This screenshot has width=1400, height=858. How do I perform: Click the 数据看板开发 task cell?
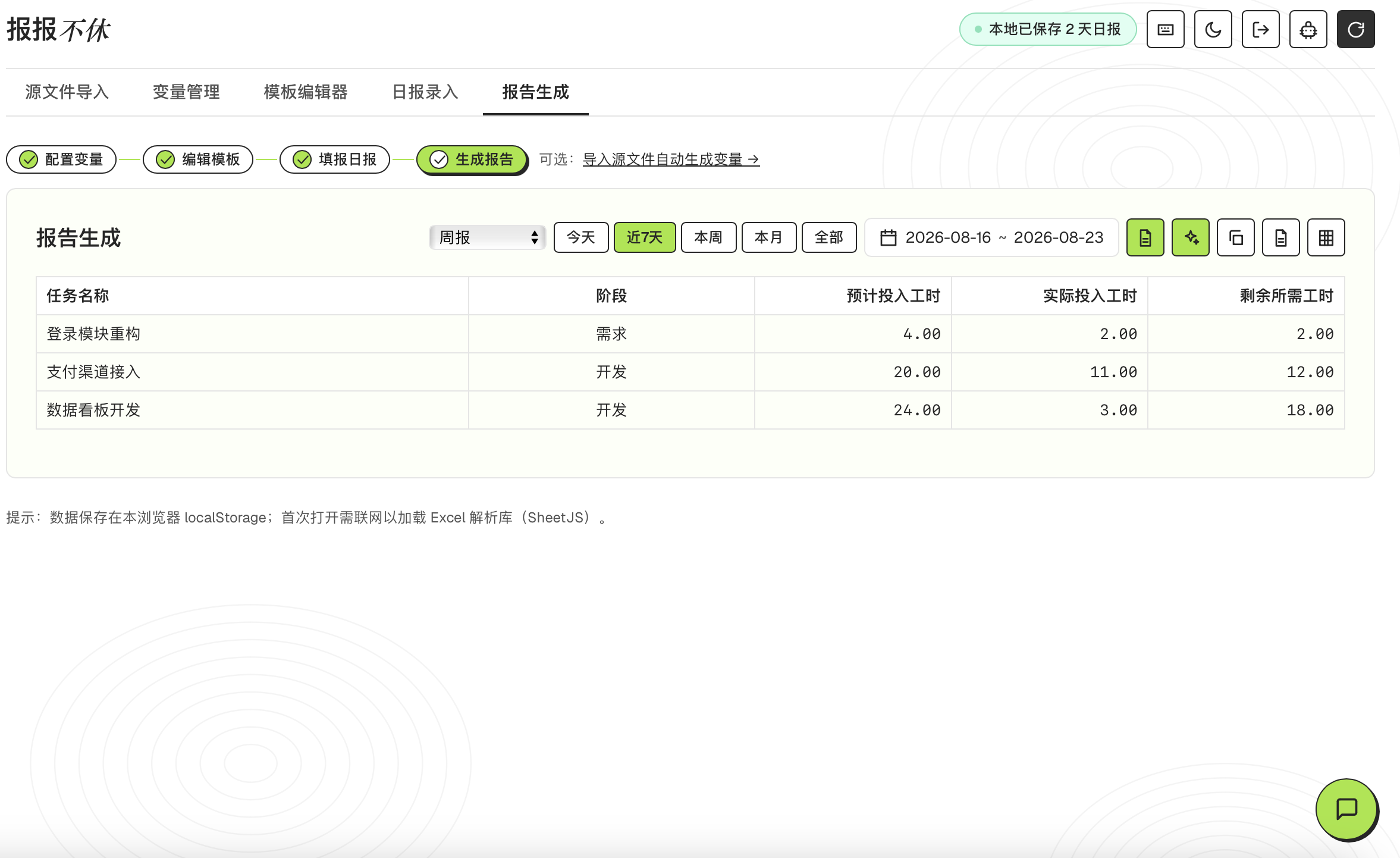(252, 410)
